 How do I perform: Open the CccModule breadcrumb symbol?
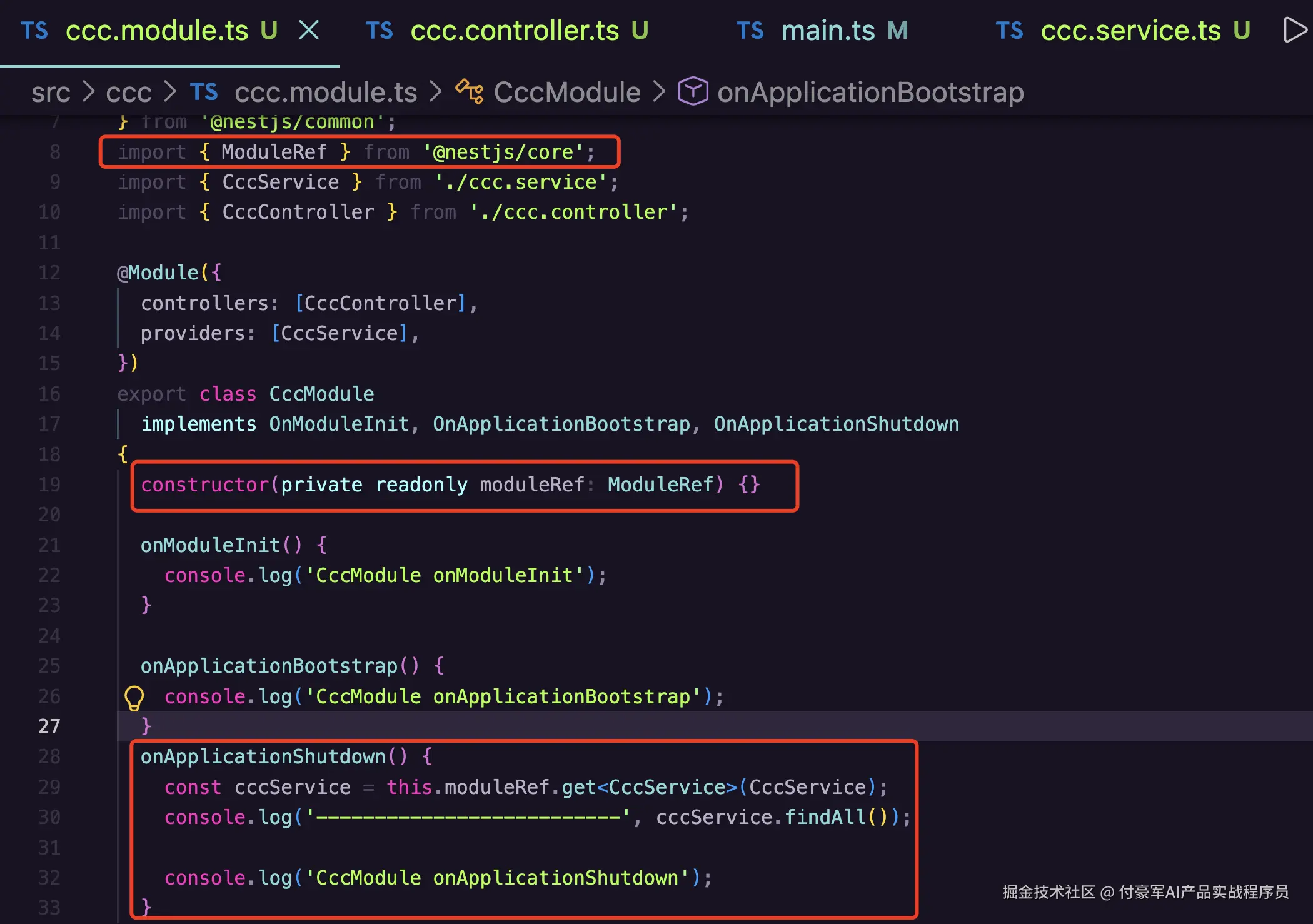click(x=567, y=93)
